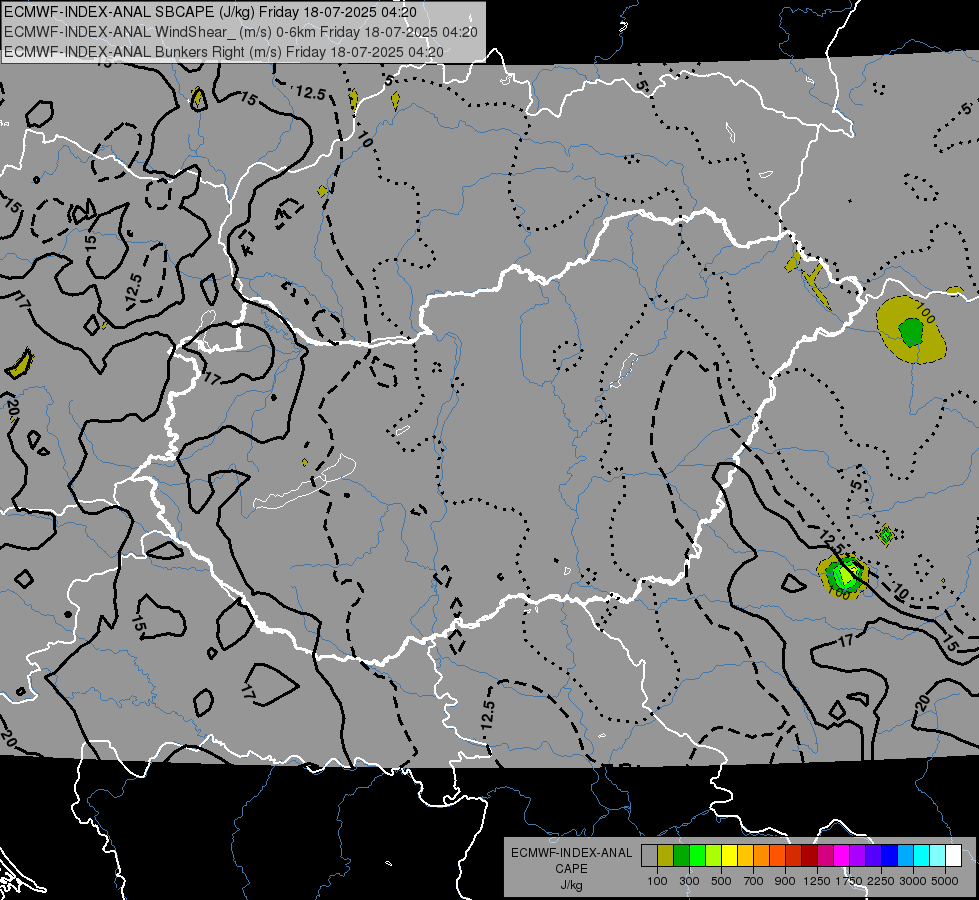Click the legend value 1750
979x900 pixels.
pyautogui.click(x=849, y=881)
